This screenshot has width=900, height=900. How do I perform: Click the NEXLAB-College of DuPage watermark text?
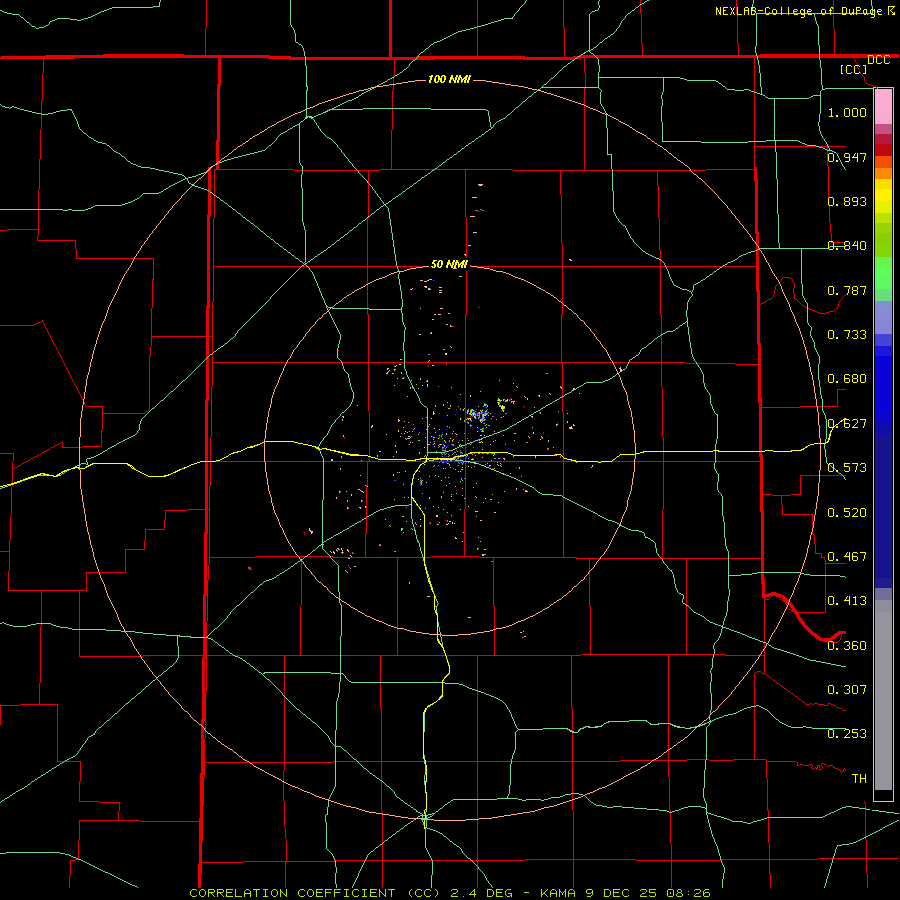pyautogui.click(x=804, y=11)
